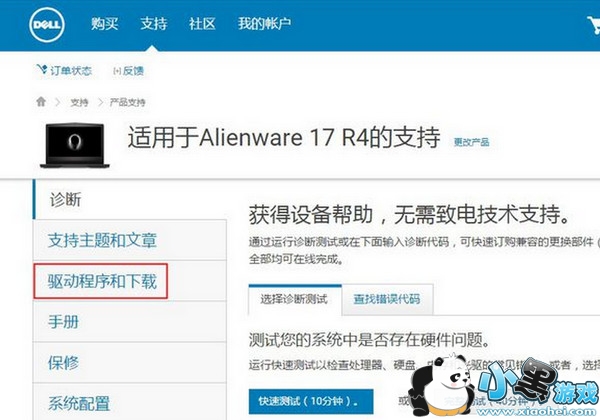The height and width of the screenshot is (420, 600).
Task: Click 更改产品 to change product
Action: click(471, 142)
